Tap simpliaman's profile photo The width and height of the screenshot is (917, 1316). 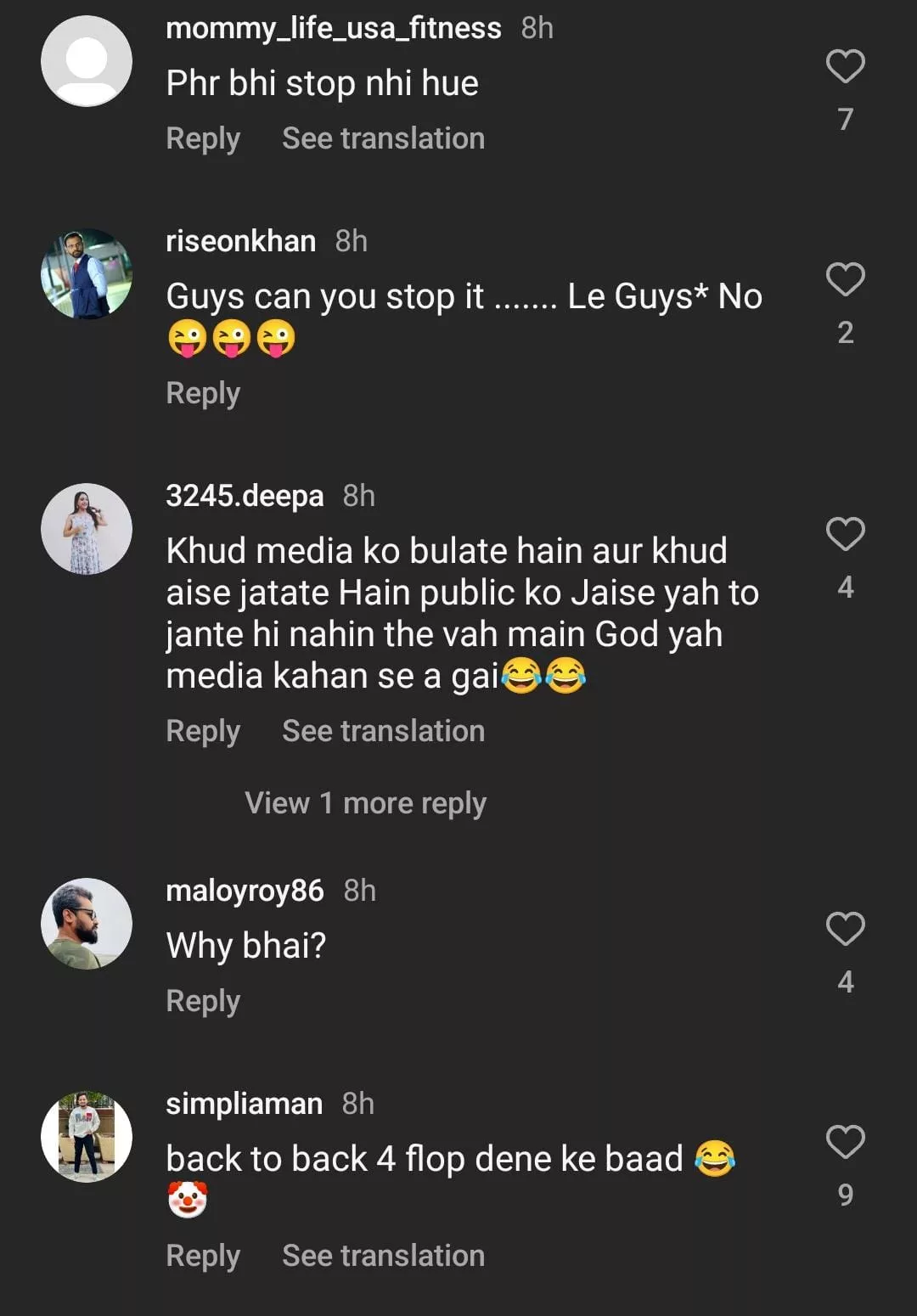pyautogui.click(x=87, y=1137)
